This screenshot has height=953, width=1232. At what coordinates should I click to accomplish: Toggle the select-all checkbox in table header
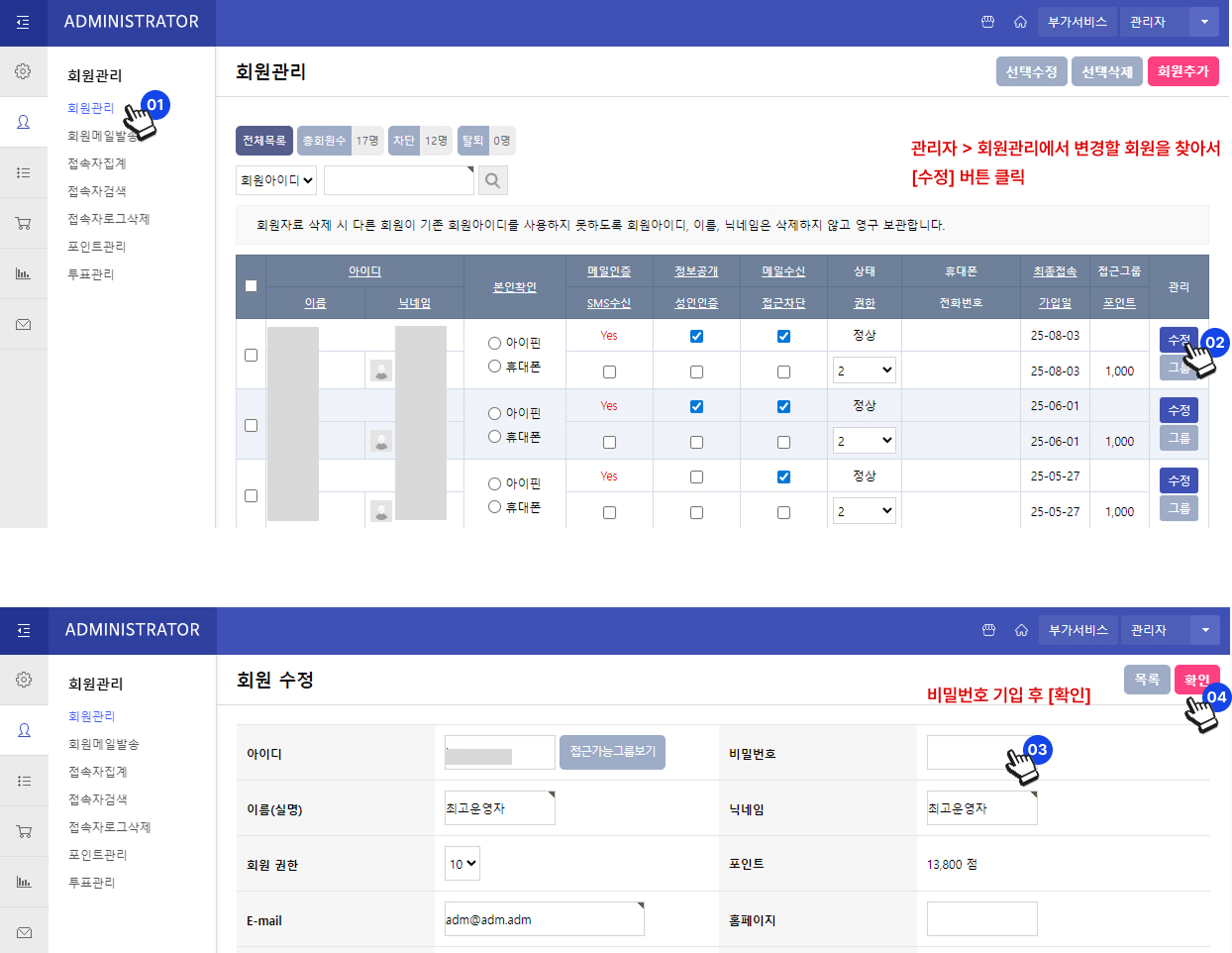tap(251, 286)
